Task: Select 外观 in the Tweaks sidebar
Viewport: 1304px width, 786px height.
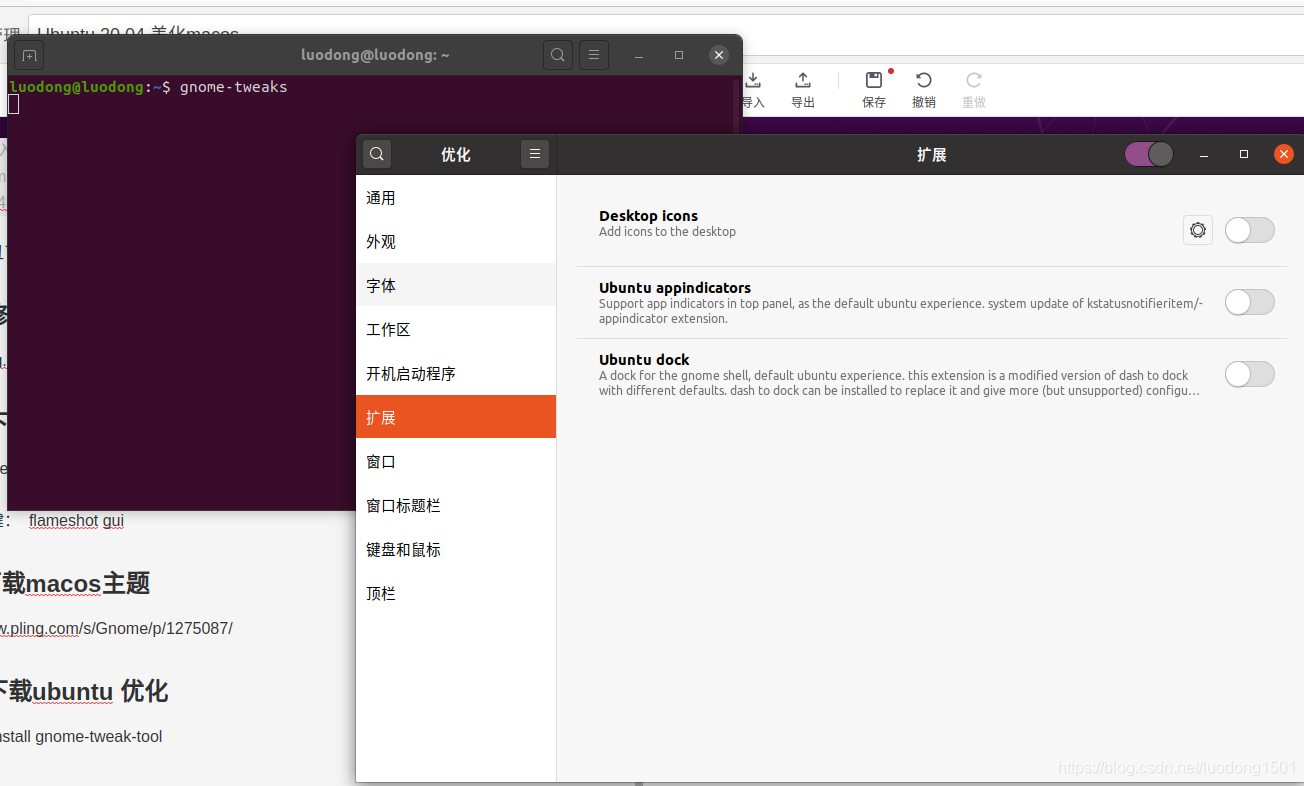Action: click(456, 242)
